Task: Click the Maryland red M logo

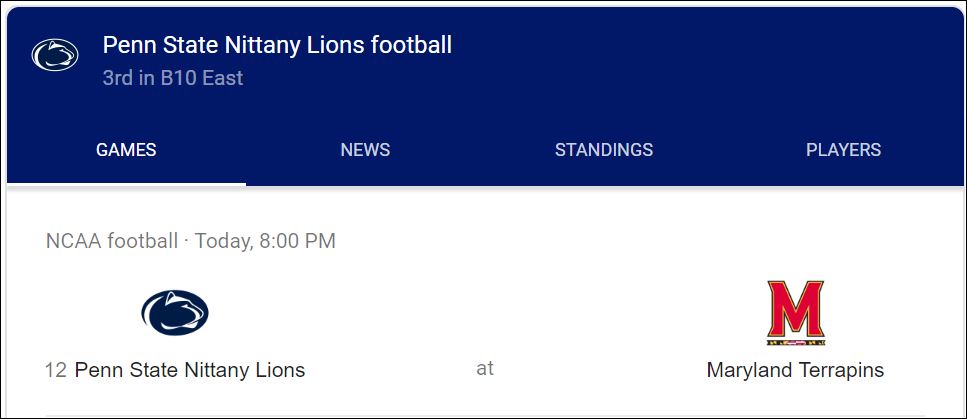Action: [796, 313]
